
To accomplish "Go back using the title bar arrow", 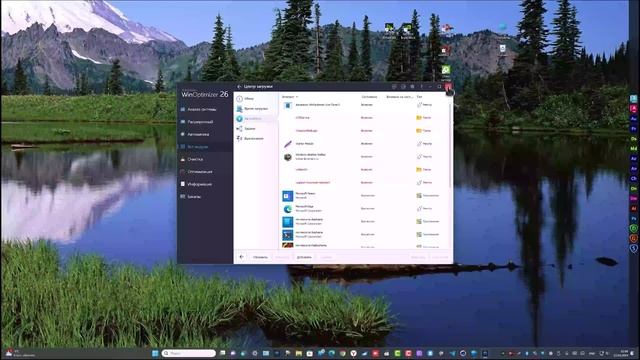I will (x=239, y=87).
